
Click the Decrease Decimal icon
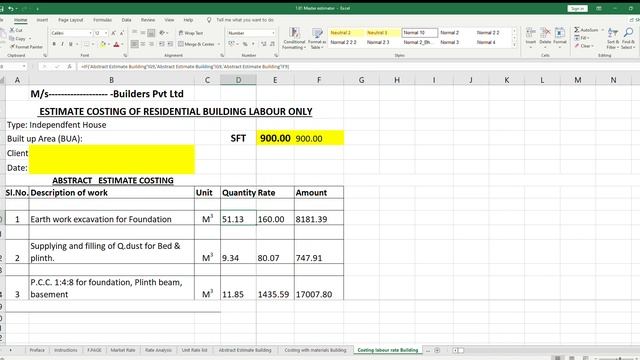272,44
